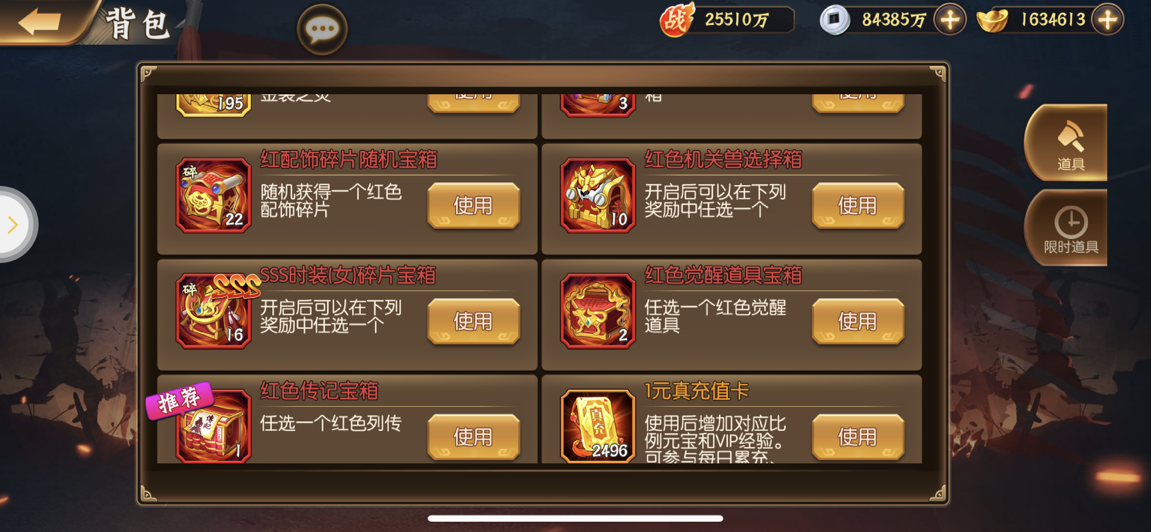
Task: Use the 红色传记宝箱
Action: pos(473,437)
